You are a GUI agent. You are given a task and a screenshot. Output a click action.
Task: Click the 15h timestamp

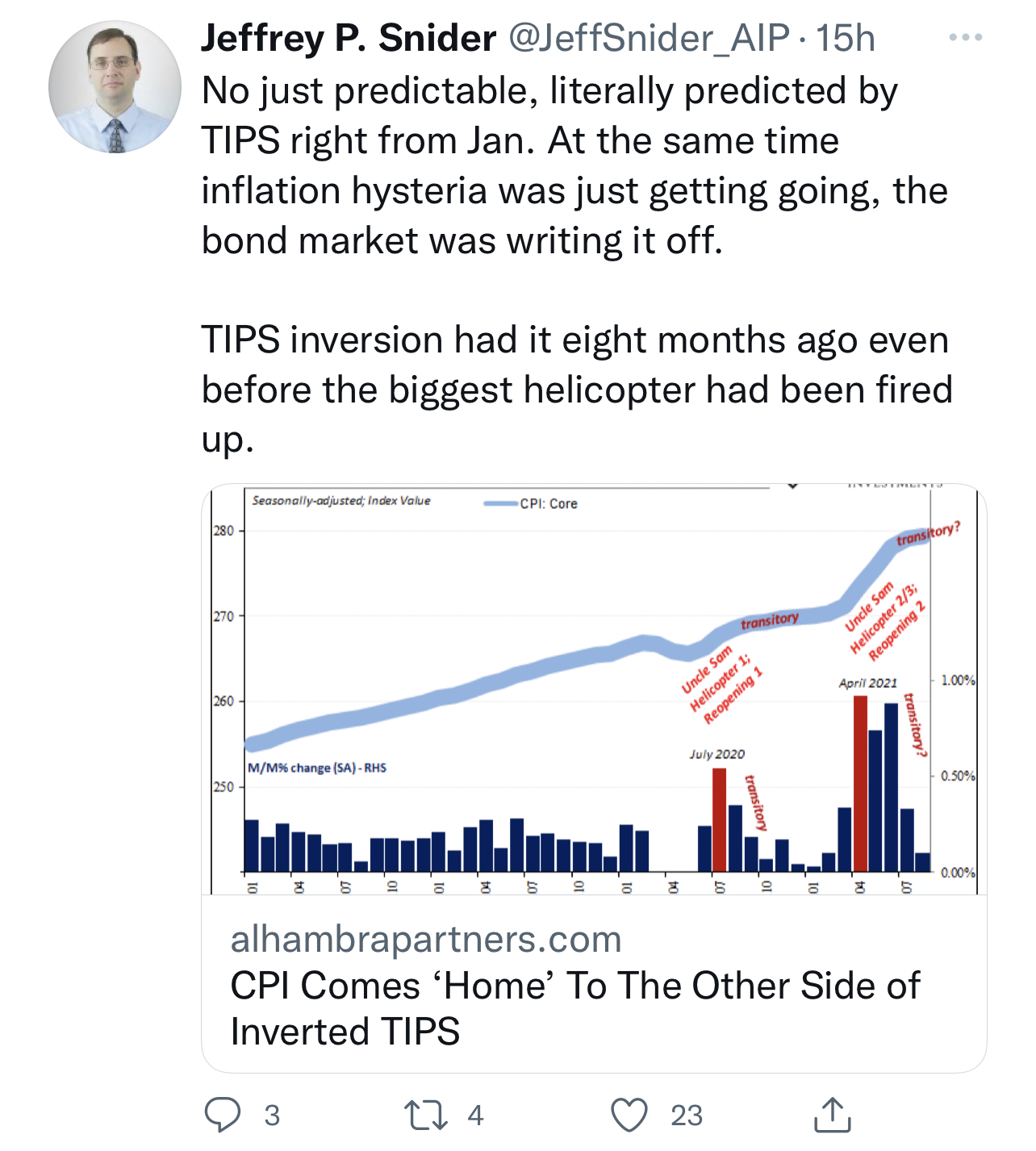[845, 38]
